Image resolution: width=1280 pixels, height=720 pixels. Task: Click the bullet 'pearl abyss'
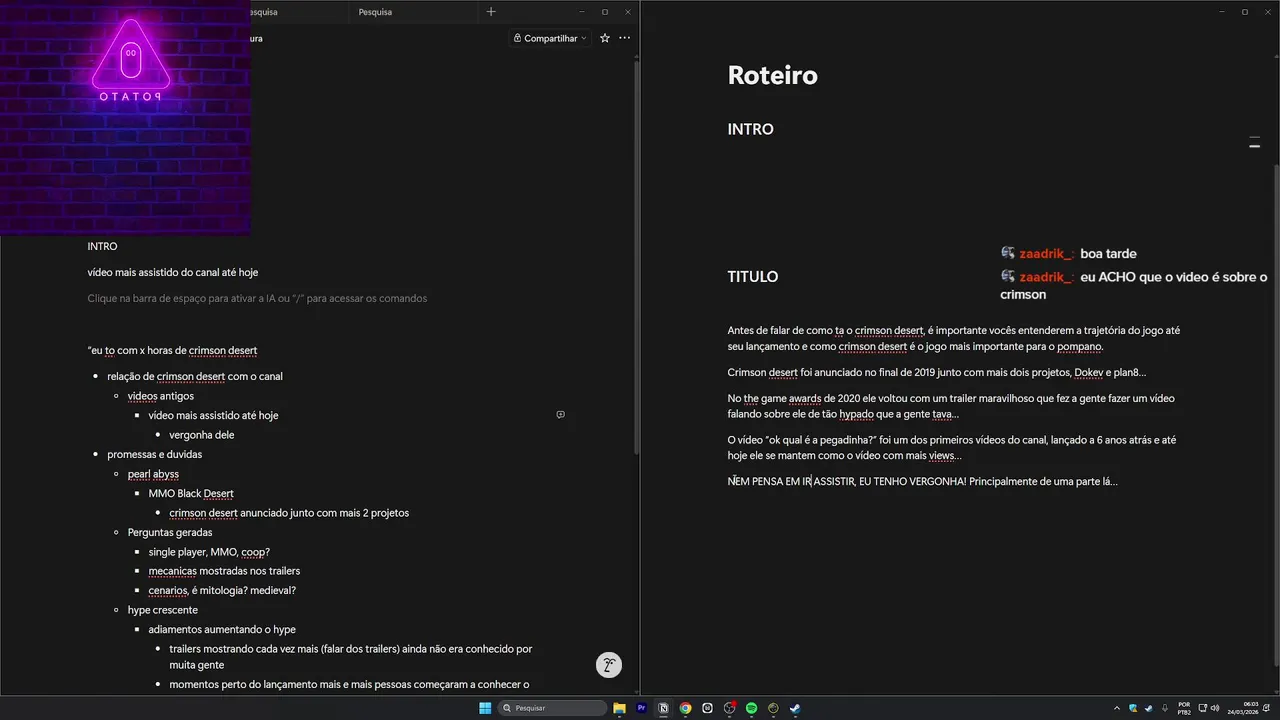tap(153, 474)
